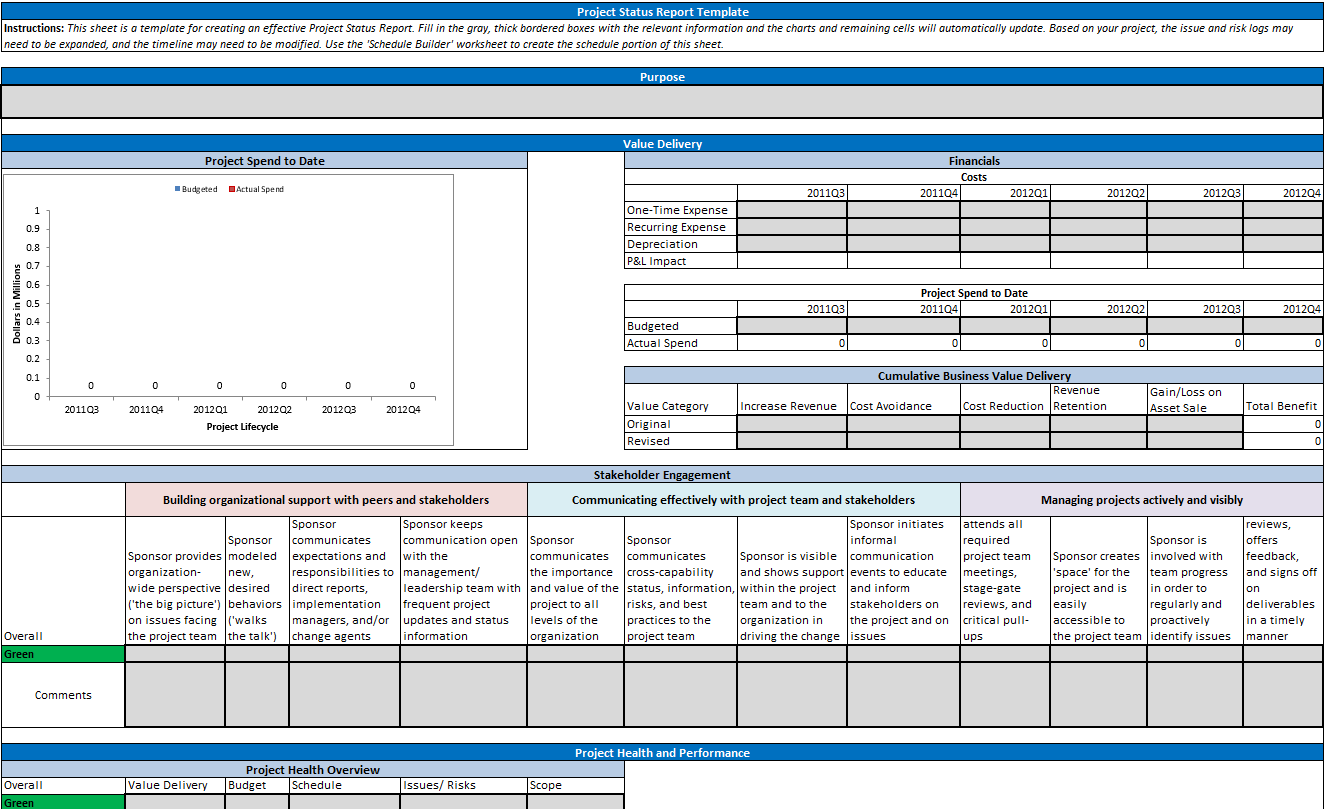Click the Project Health and Performance section header

(662, 753)
